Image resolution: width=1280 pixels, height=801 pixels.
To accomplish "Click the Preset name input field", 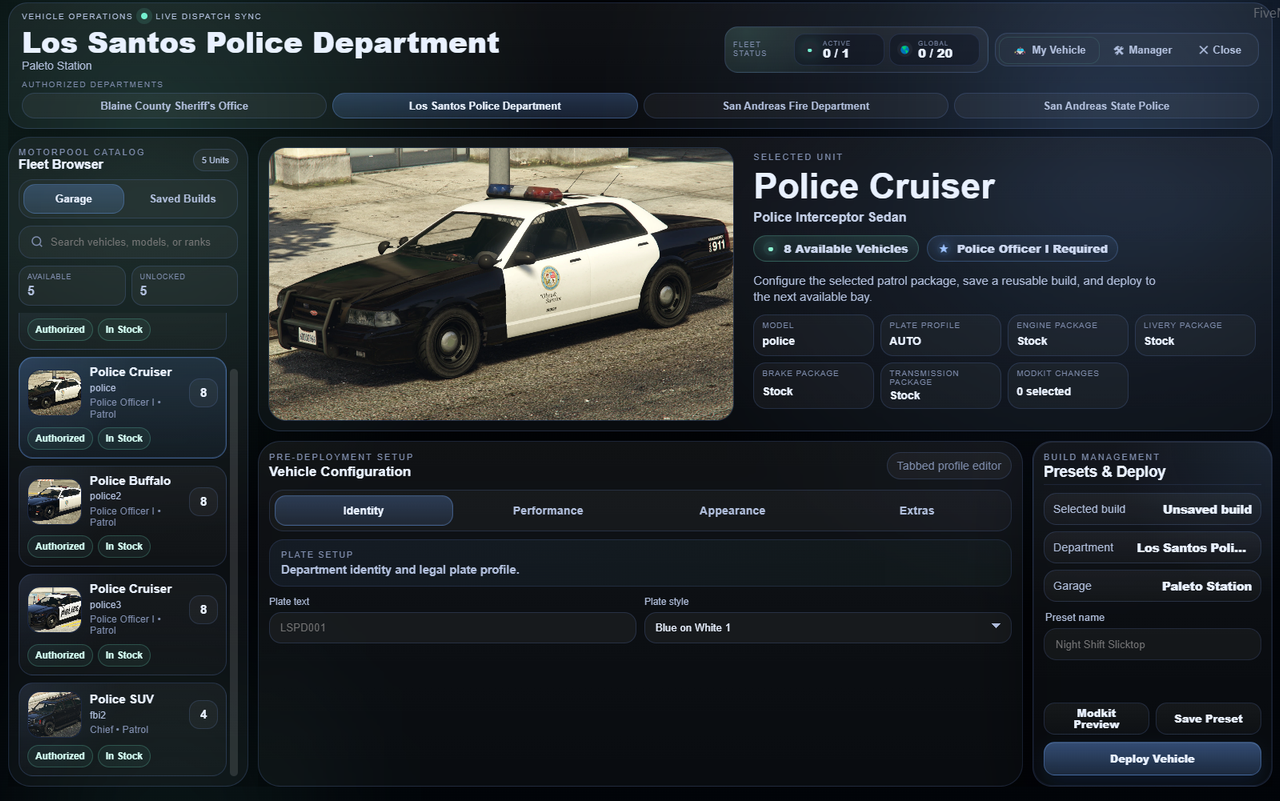I will point(1152,644).
